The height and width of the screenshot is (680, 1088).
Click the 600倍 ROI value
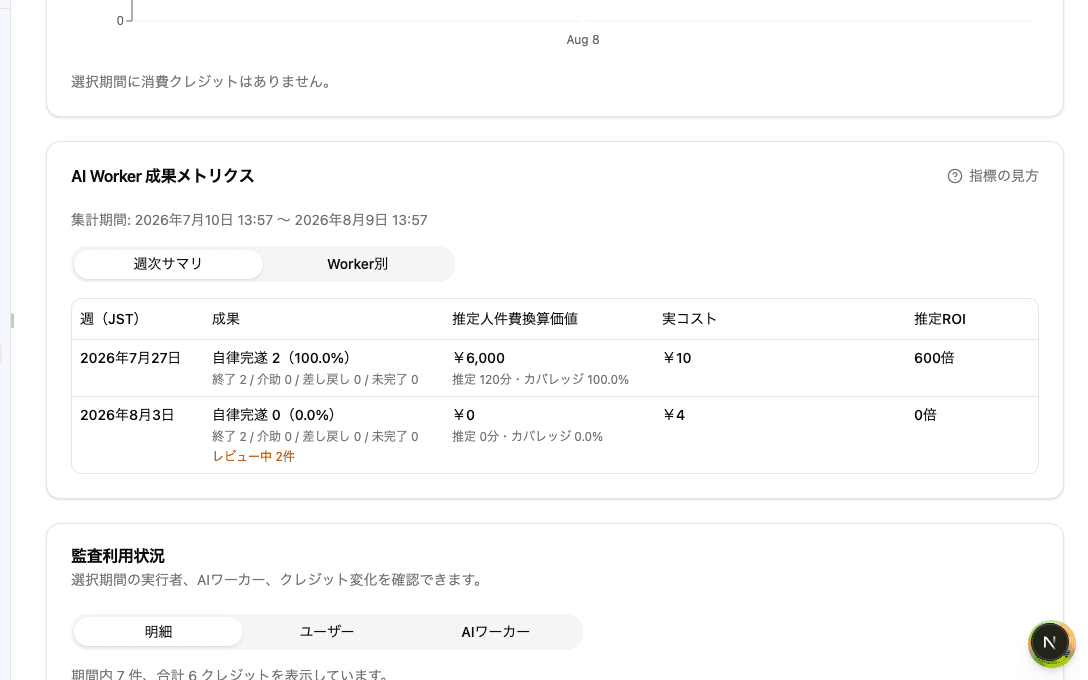tap(934, 358)
